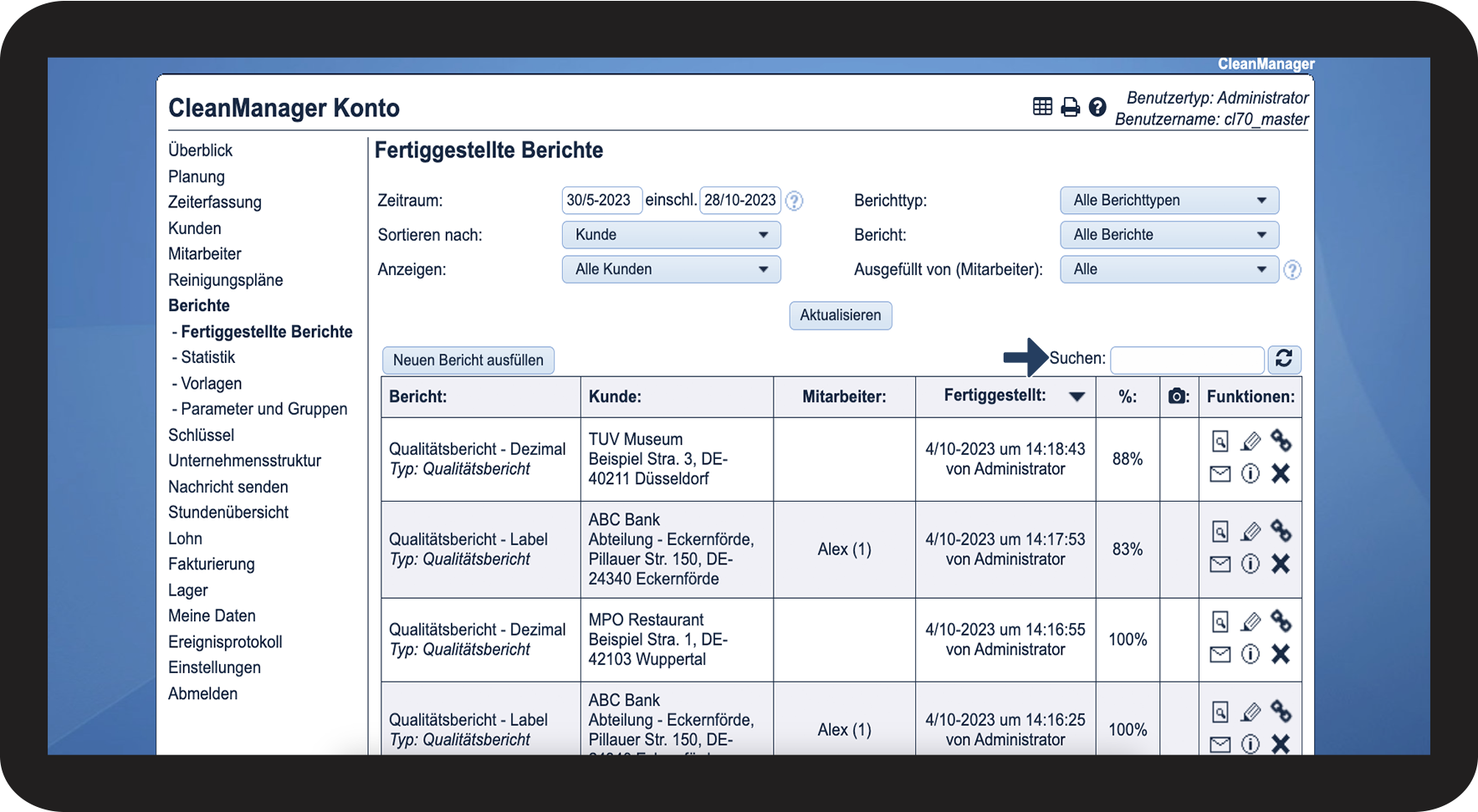Viewport: 1478px width, 812px height.
Task: Show info for MPO Restaurant report
Action: [x=1250, y=655]
